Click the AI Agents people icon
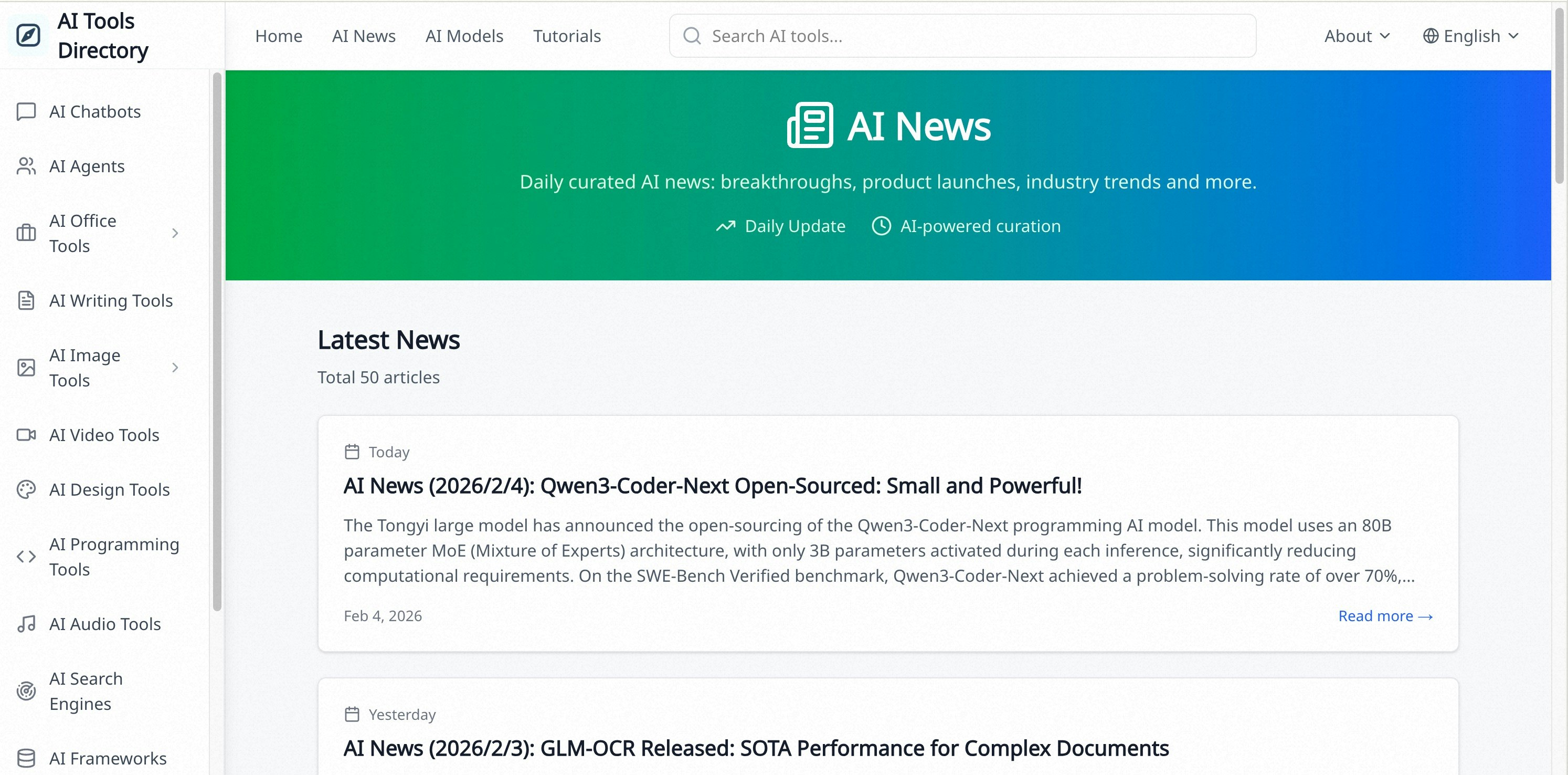 [x=26, y=166]
